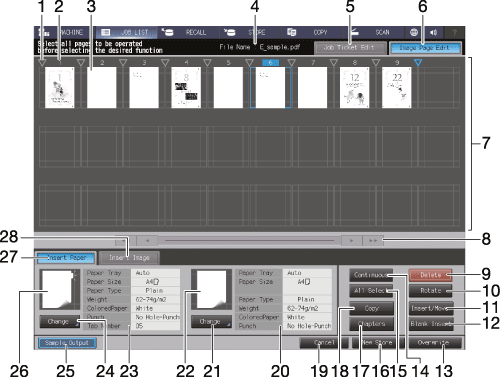500x377 pixels.
Task: Select the page 8 thumbnail
Action: point(354,88)
